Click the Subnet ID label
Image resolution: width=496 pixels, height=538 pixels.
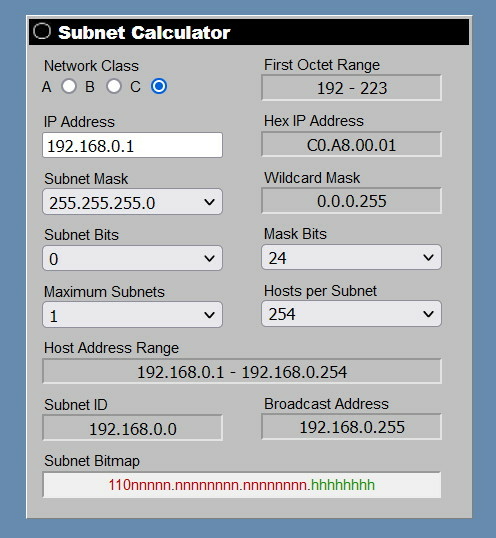click(76, 405)
